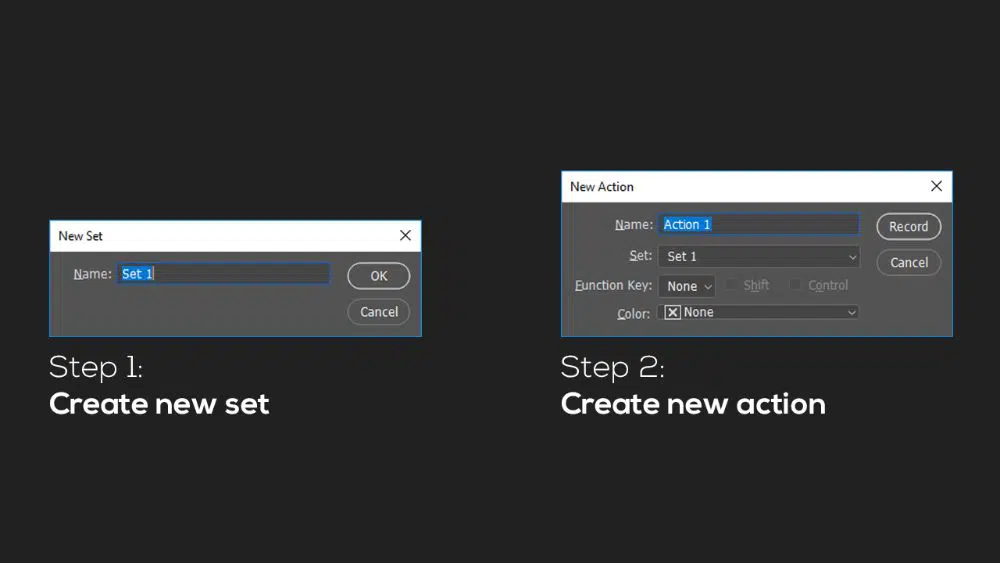Open the Set dropdown showing Set 1
1000x563 pixels.
[759, 256]
